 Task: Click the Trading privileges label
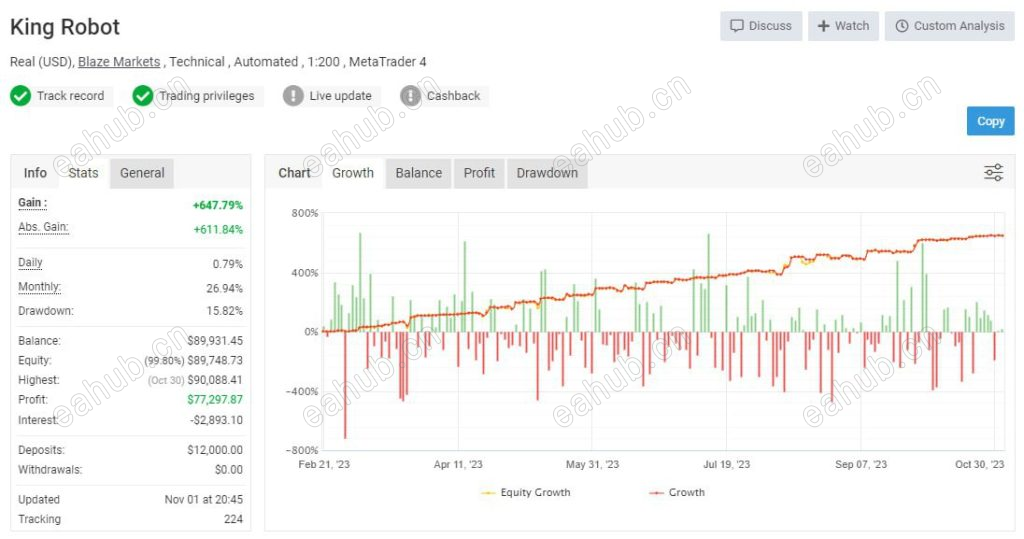(206, 96)
